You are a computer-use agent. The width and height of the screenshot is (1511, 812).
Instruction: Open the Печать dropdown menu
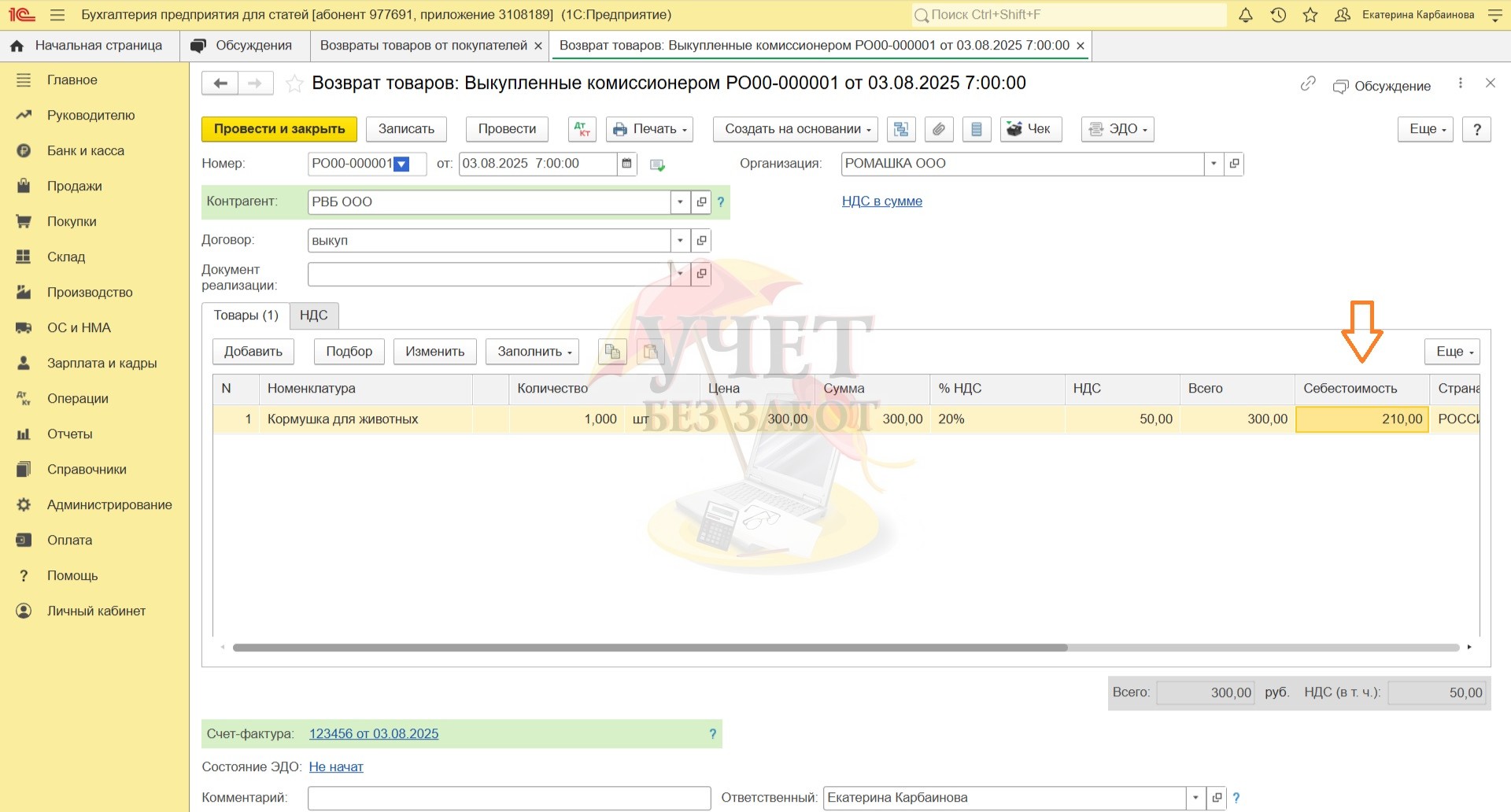[649, 129]
